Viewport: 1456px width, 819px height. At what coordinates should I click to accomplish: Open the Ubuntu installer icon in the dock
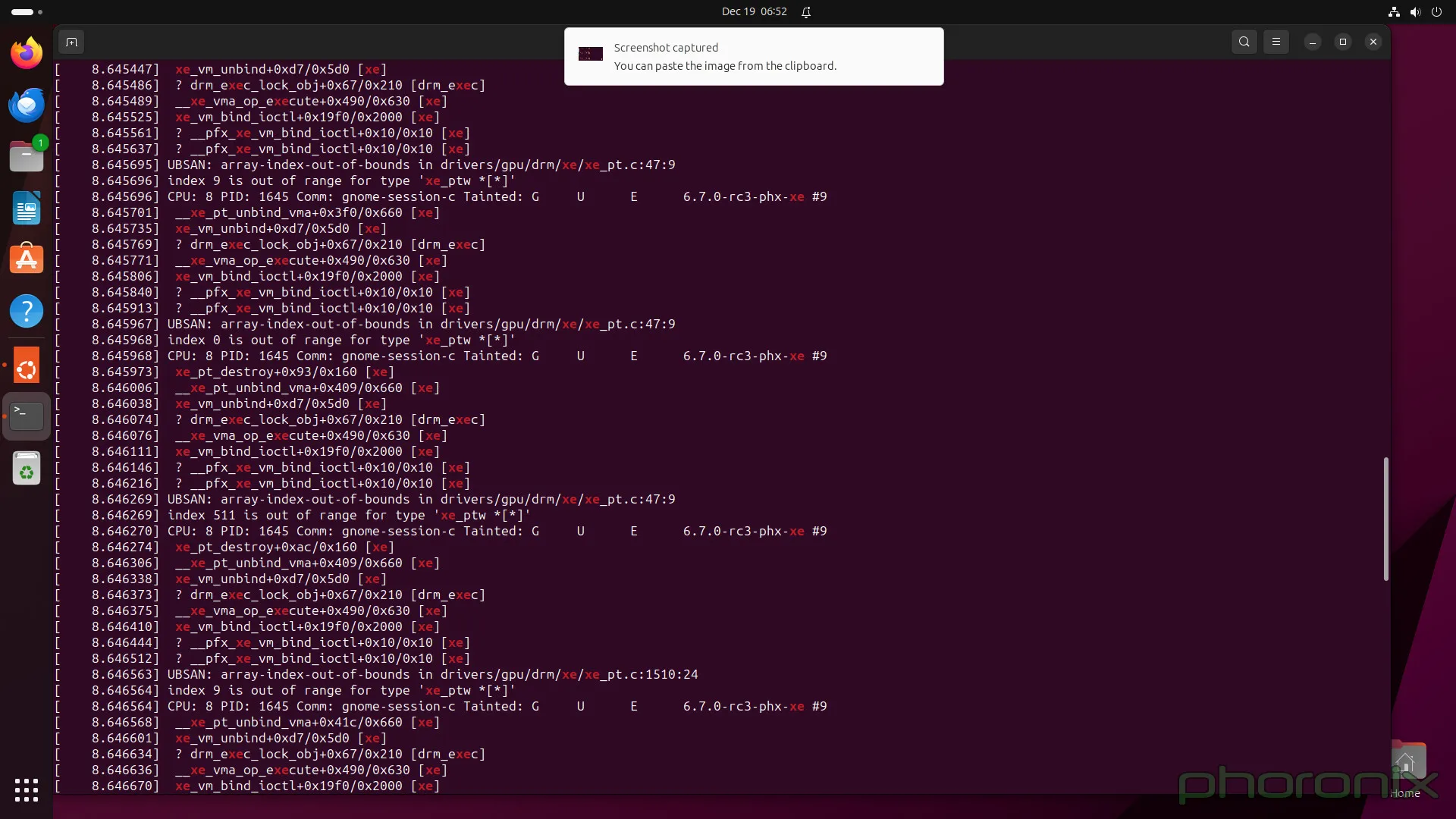click(x=27, y=366)
